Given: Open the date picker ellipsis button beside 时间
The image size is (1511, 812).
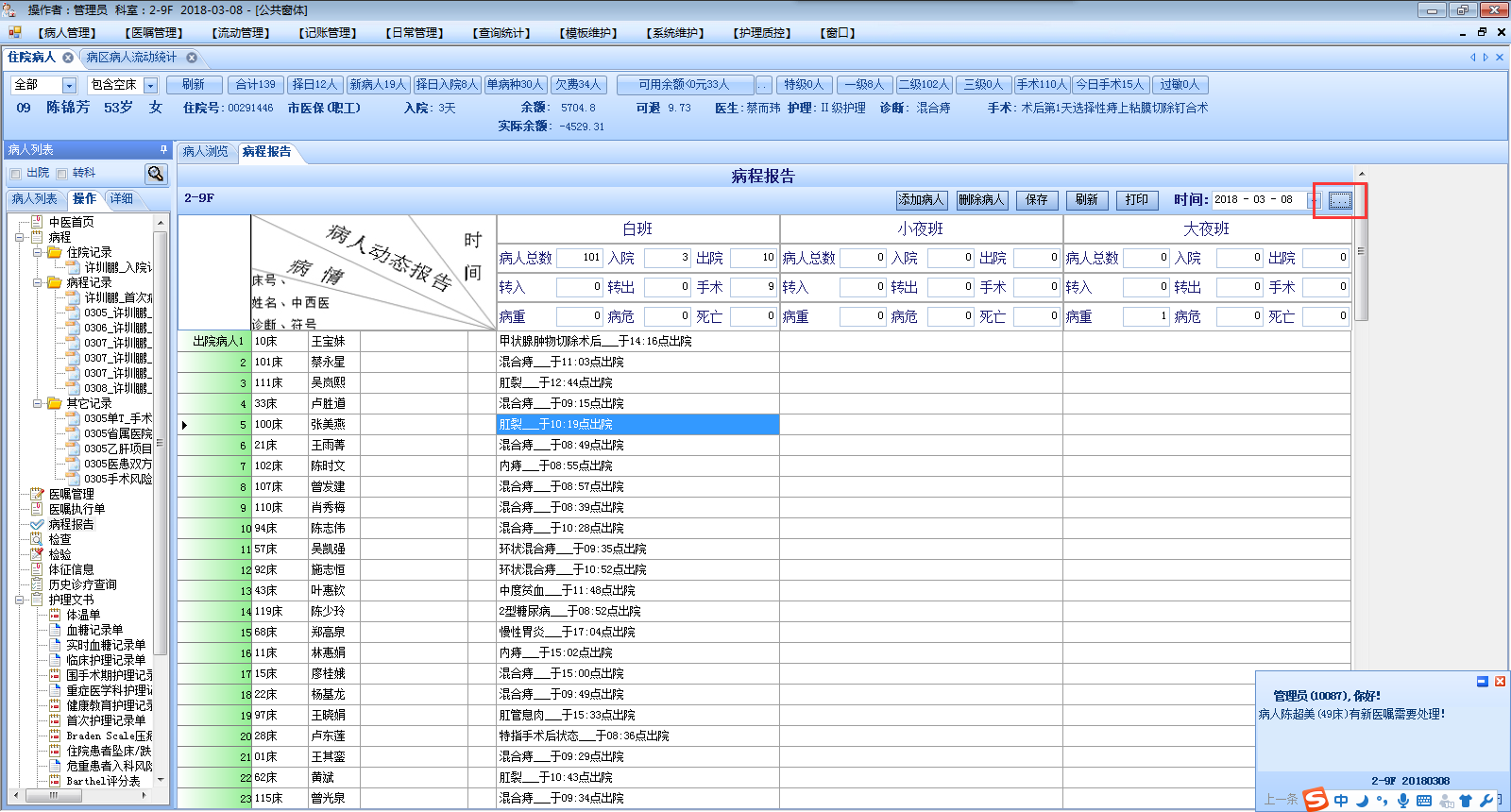Looking at the screenshot, I should [1340, 200].
